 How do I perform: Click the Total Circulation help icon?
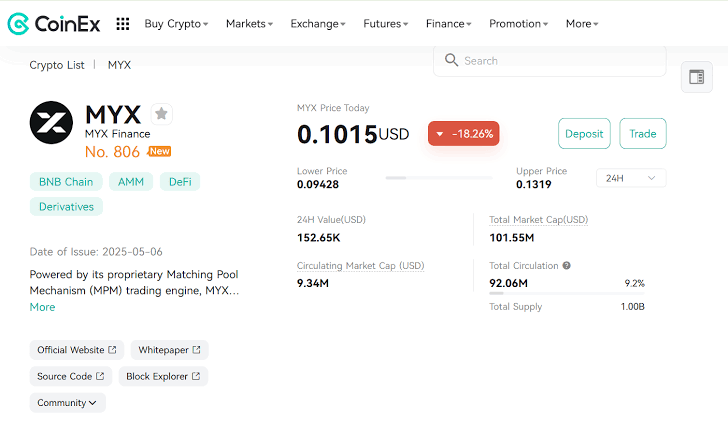pos(567,266)
